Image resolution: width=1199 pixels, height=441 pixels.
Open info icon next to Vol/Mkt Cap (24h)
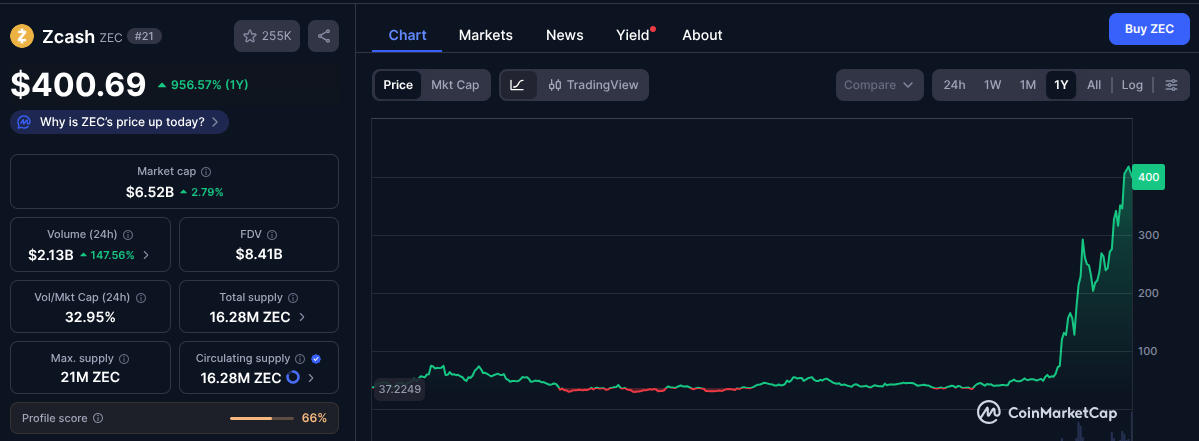[x=141, y=297]
